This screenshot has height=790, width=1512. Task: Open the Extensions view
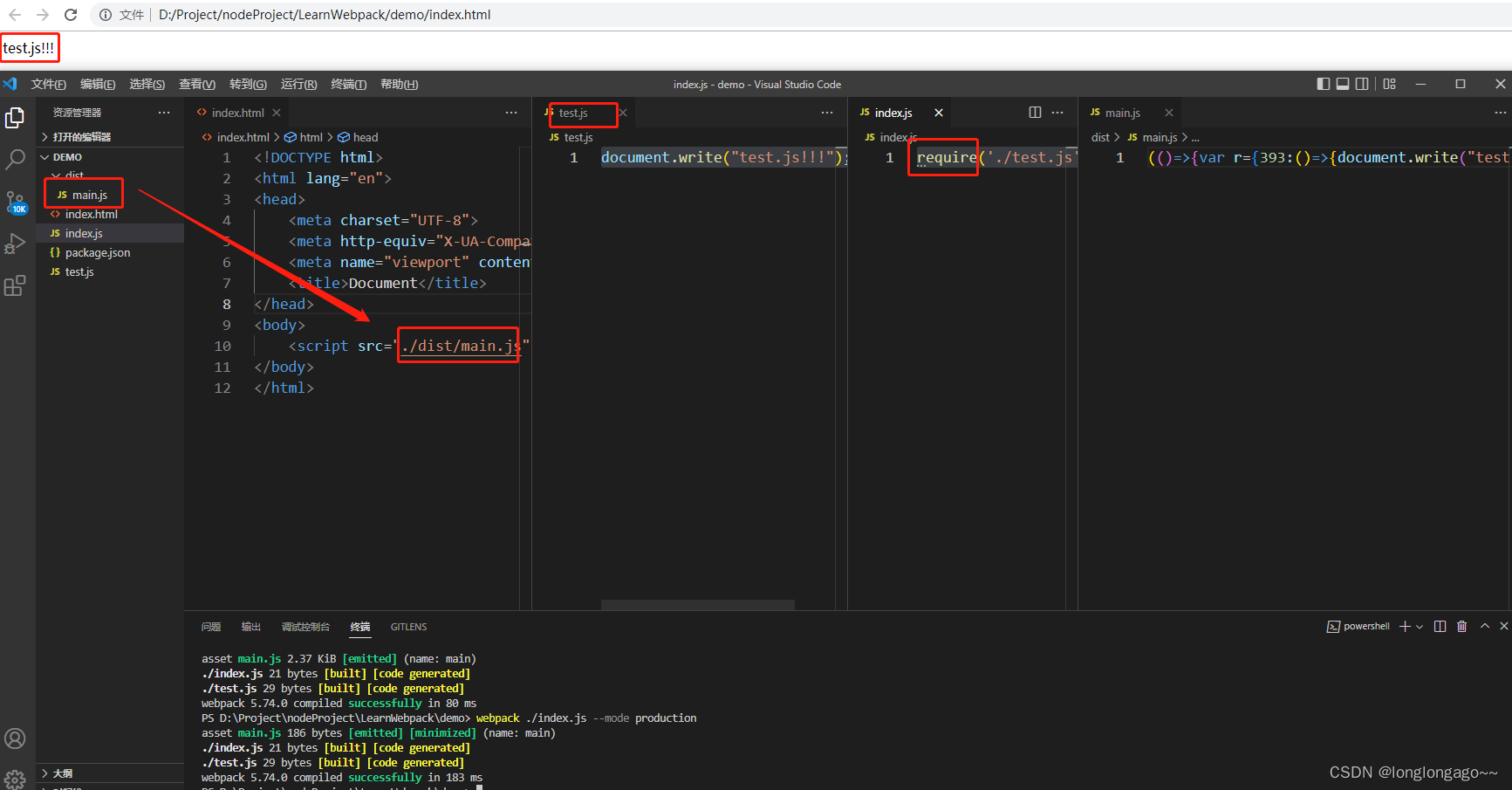point(15,285)
